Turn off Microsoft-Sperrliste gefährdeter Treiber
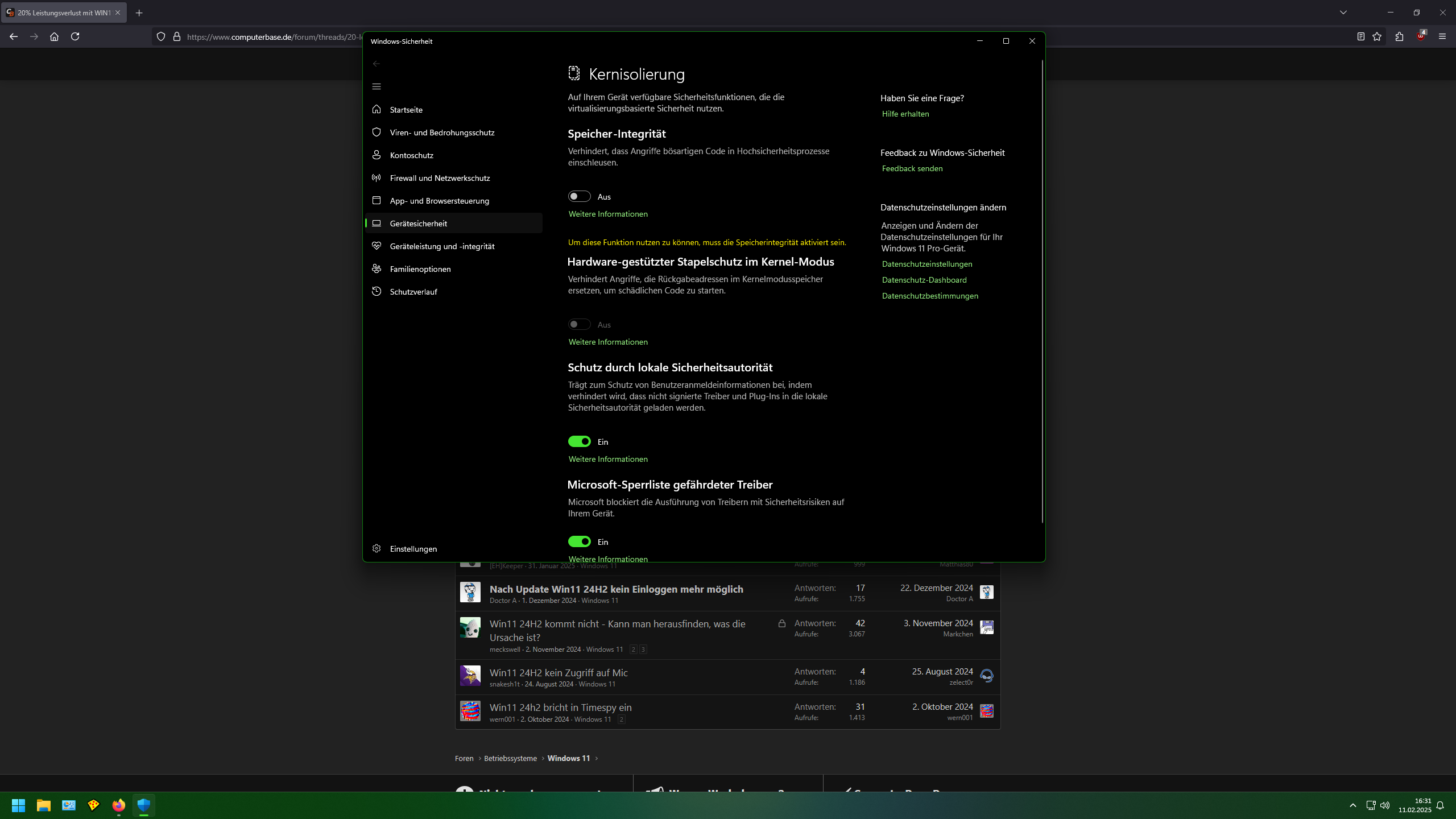Viewport: 1456px width, 819px height. [x=579, y=541]
